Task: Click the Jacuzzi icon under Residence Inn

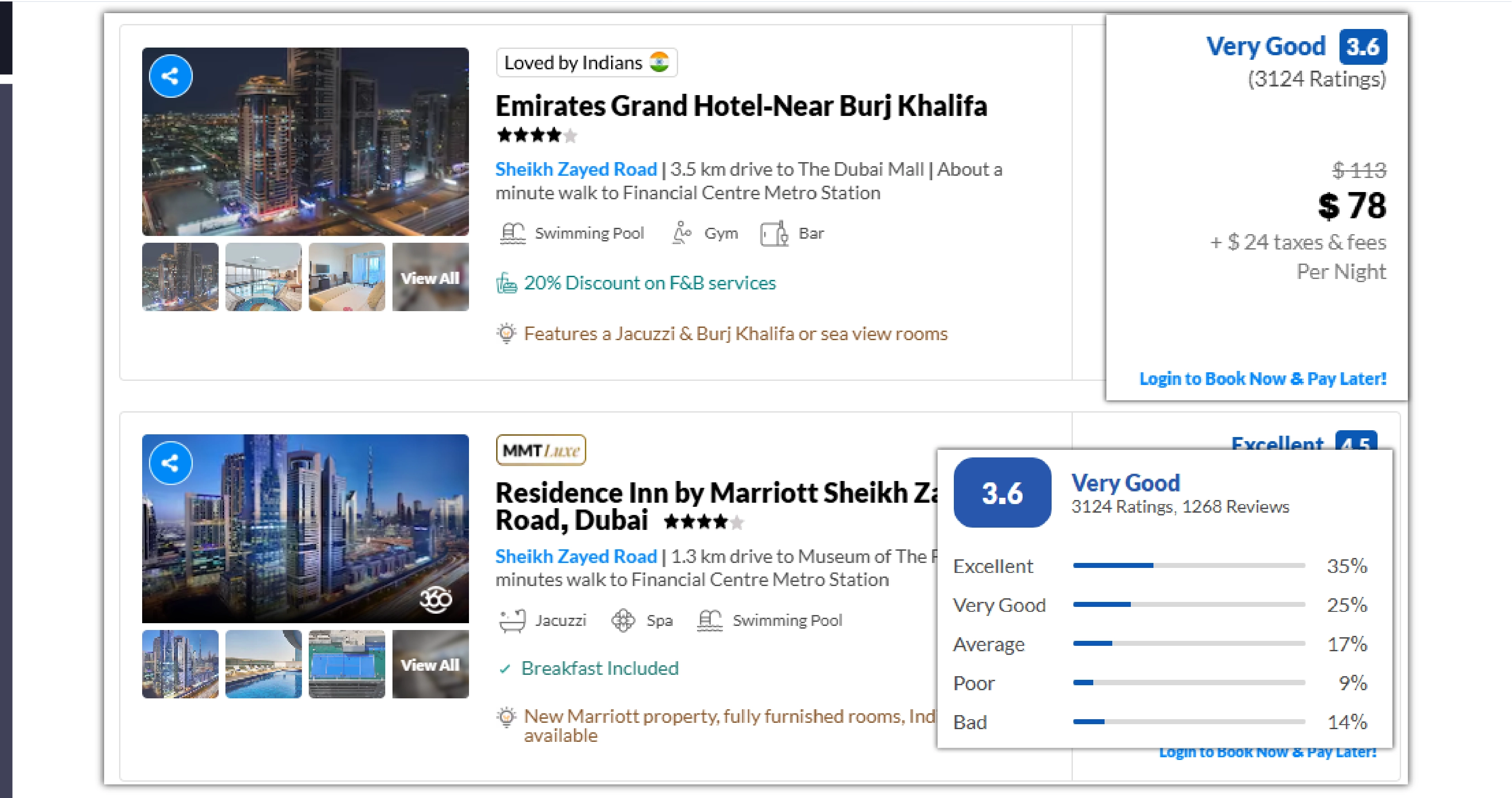Action: [512, 620]
